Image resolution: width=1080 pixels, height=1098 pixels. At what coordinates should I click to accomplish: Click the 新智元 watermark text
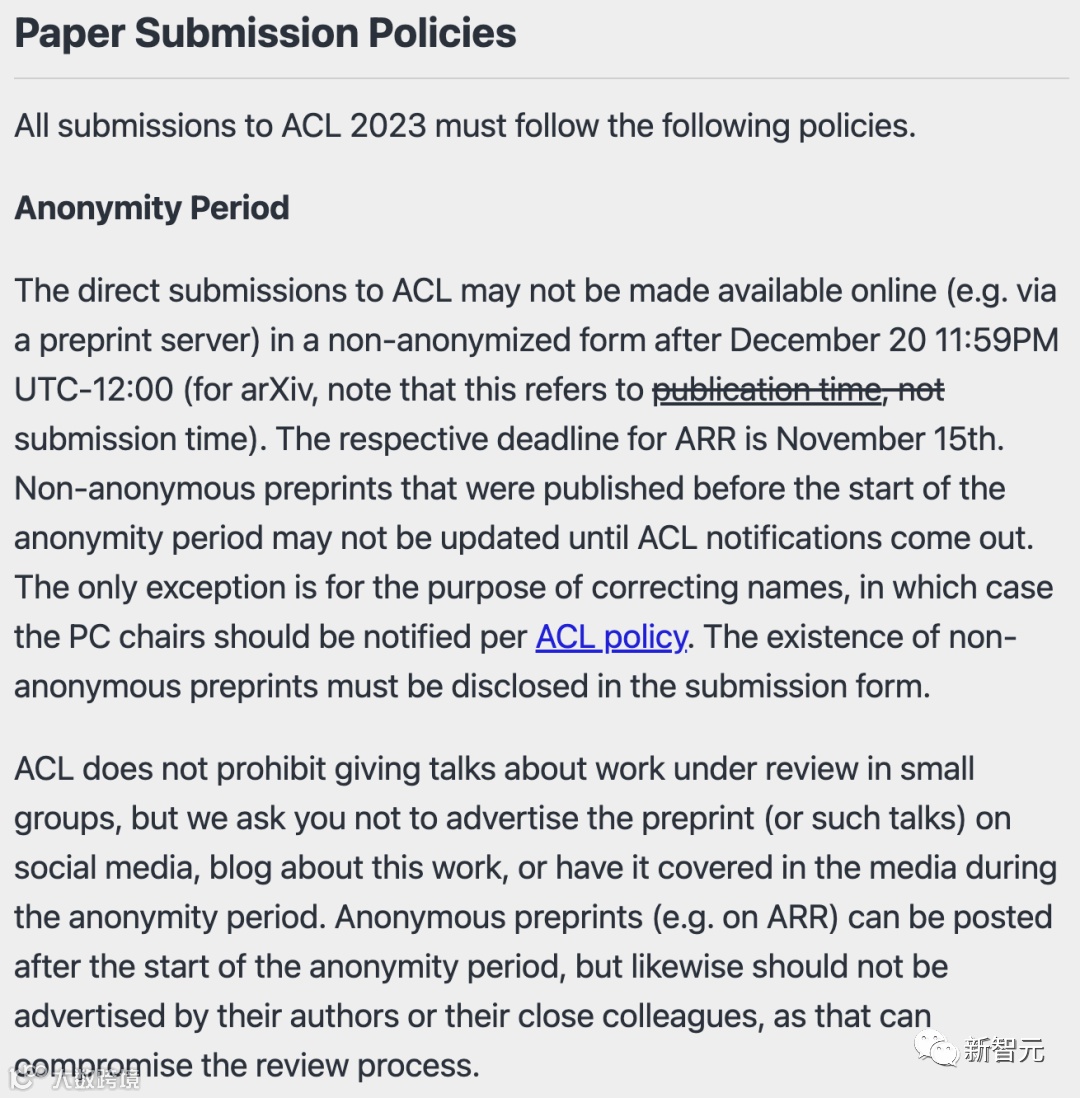1004,1050
